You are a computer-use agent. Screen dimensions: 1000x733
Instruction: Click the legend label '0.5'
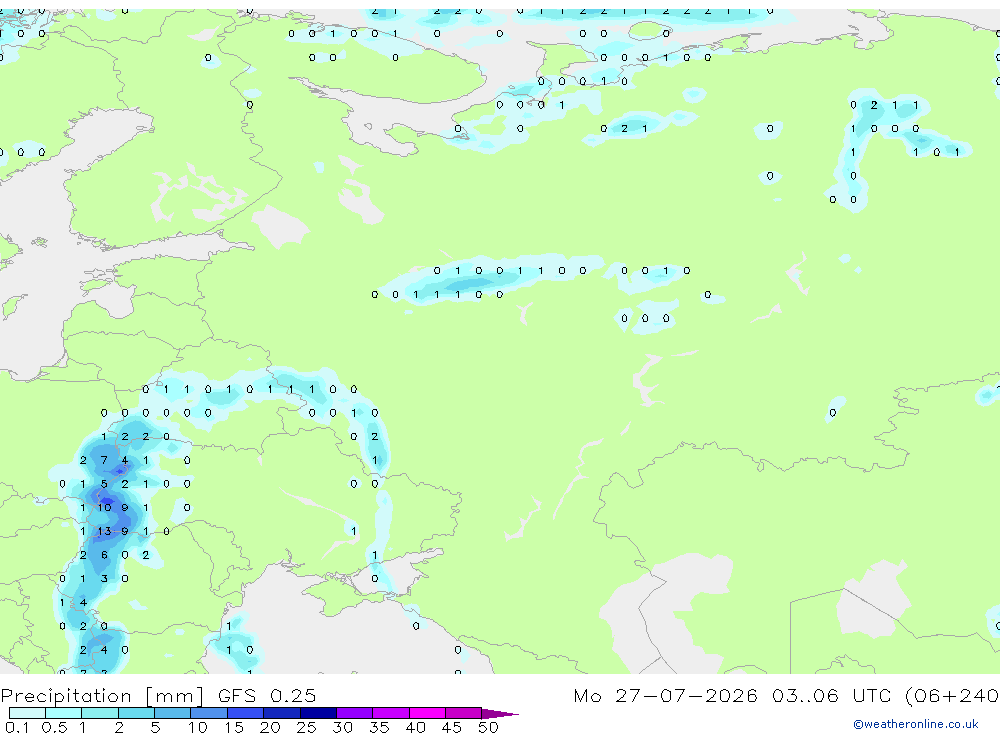point(54,727)
